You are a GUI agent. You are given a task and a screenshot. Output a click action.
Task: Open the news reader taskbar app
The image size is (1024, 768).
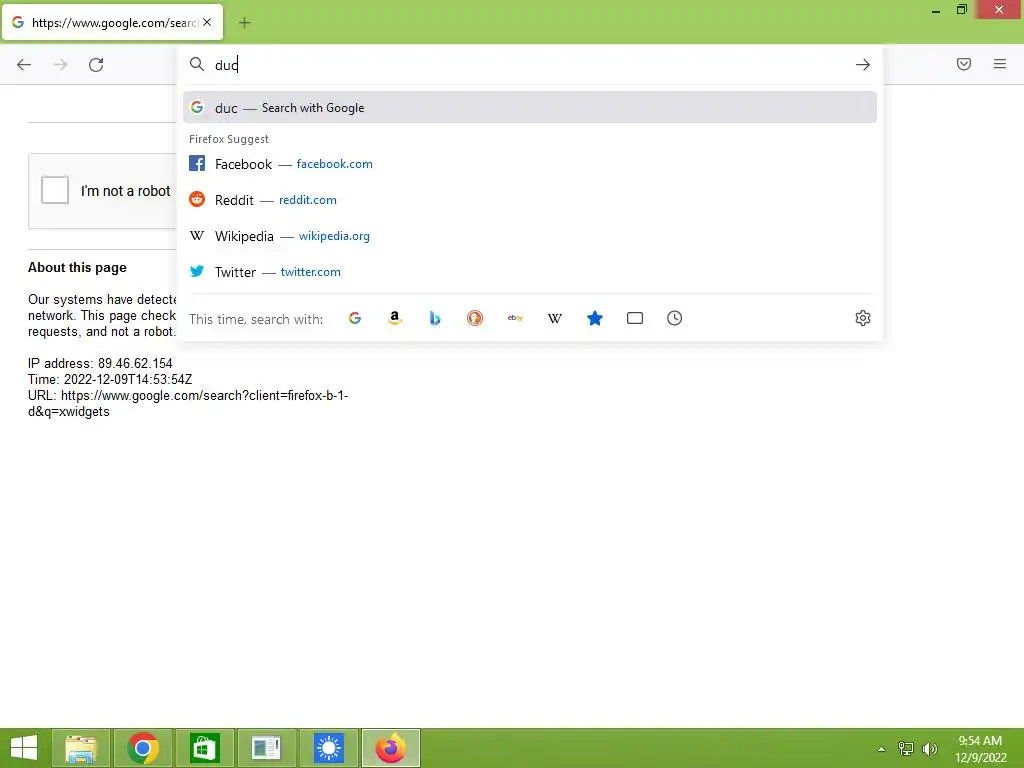pos(266,748)
